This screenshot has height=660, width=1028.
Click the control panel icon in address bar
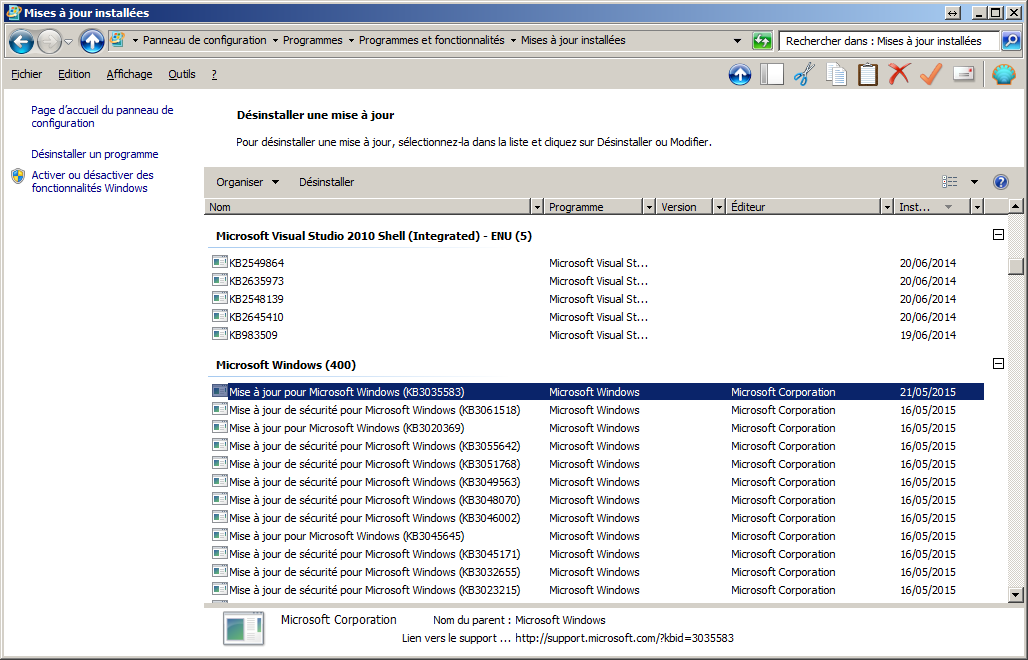117,40
